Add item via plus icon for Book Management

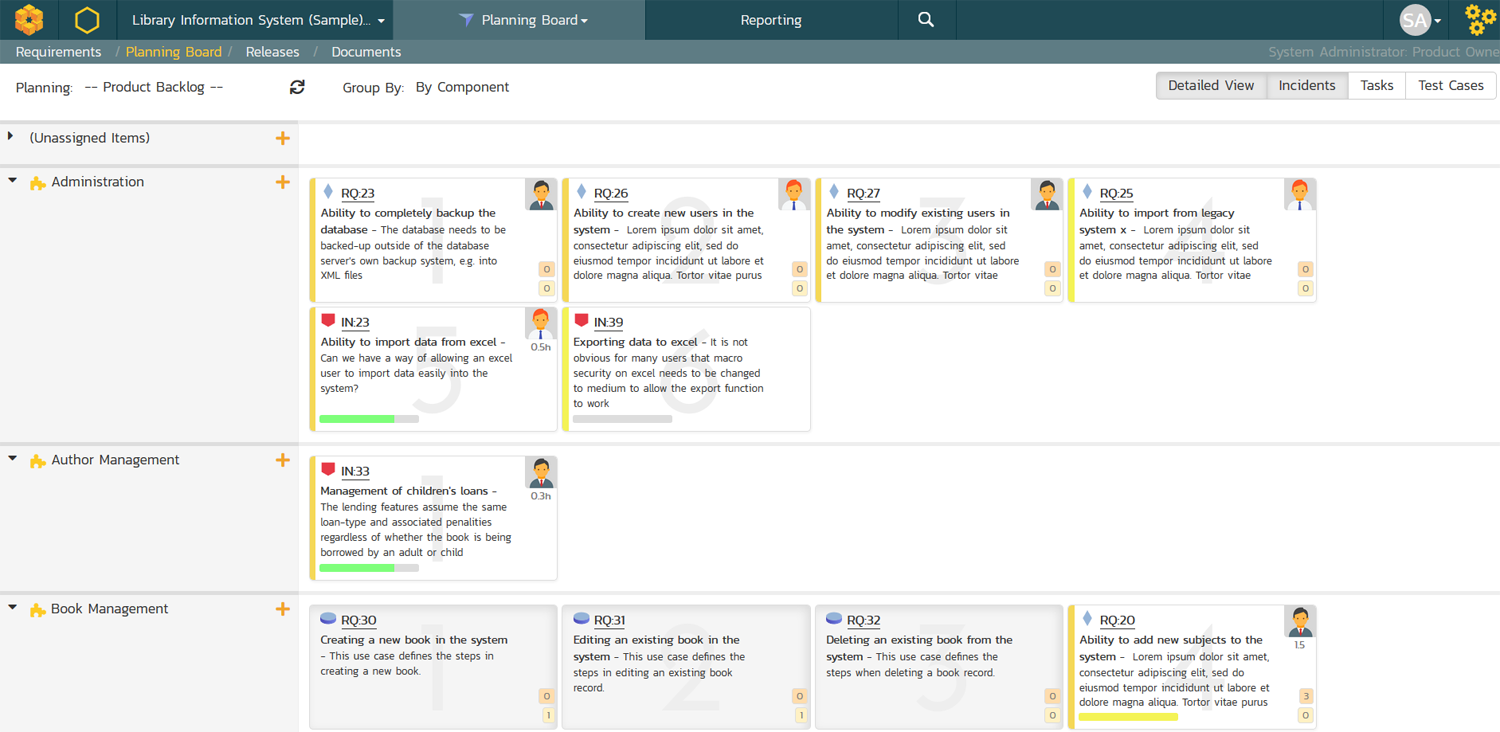click(283, 609)
